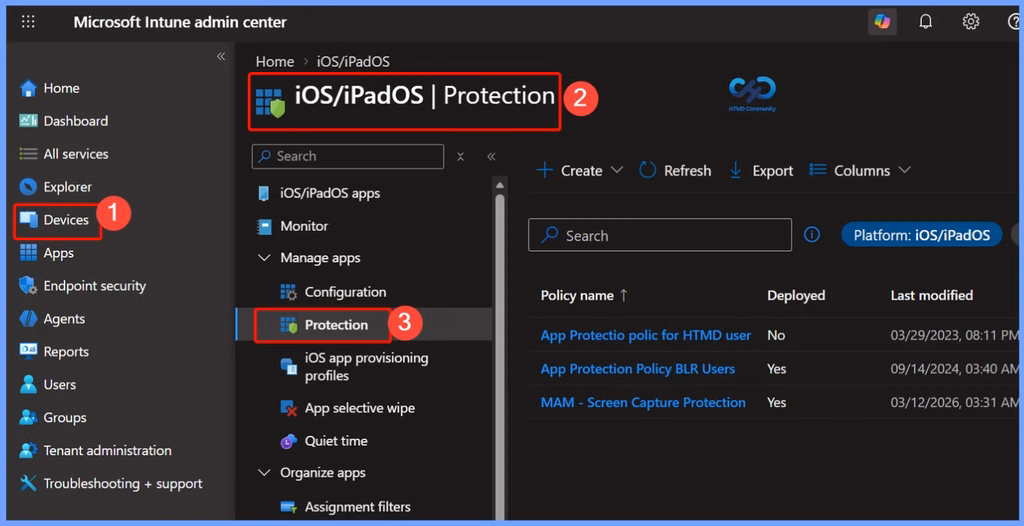Screen dimensions: 1024x526
Task: Open Quiet time menu item
Action: (x=336, y=441)
